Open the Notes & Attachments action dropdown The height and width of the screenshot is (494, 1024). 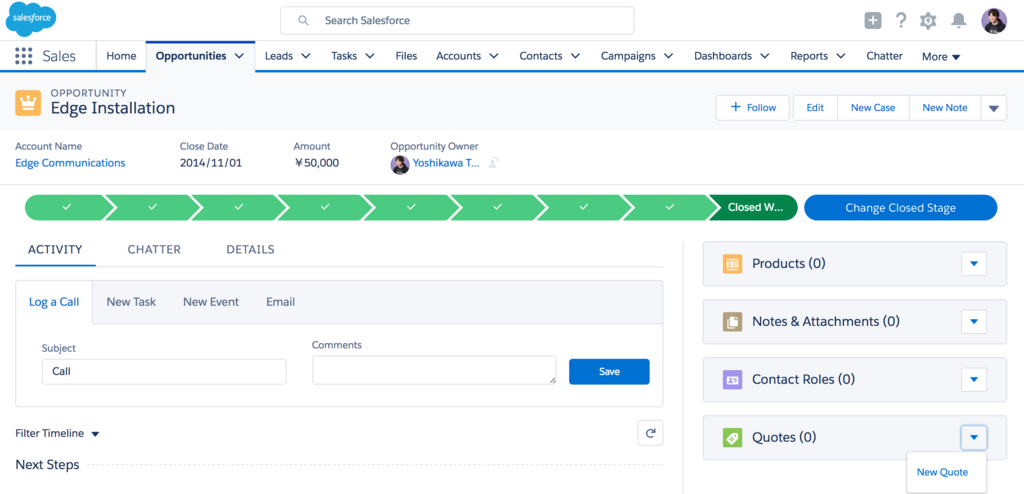(974, 321)
